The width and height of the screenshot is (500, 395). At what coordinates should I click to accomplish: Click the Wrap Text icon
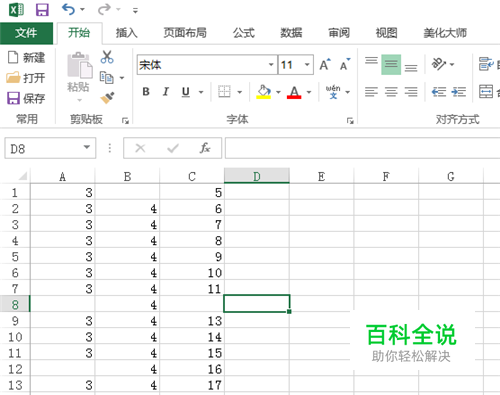(486, 64)
